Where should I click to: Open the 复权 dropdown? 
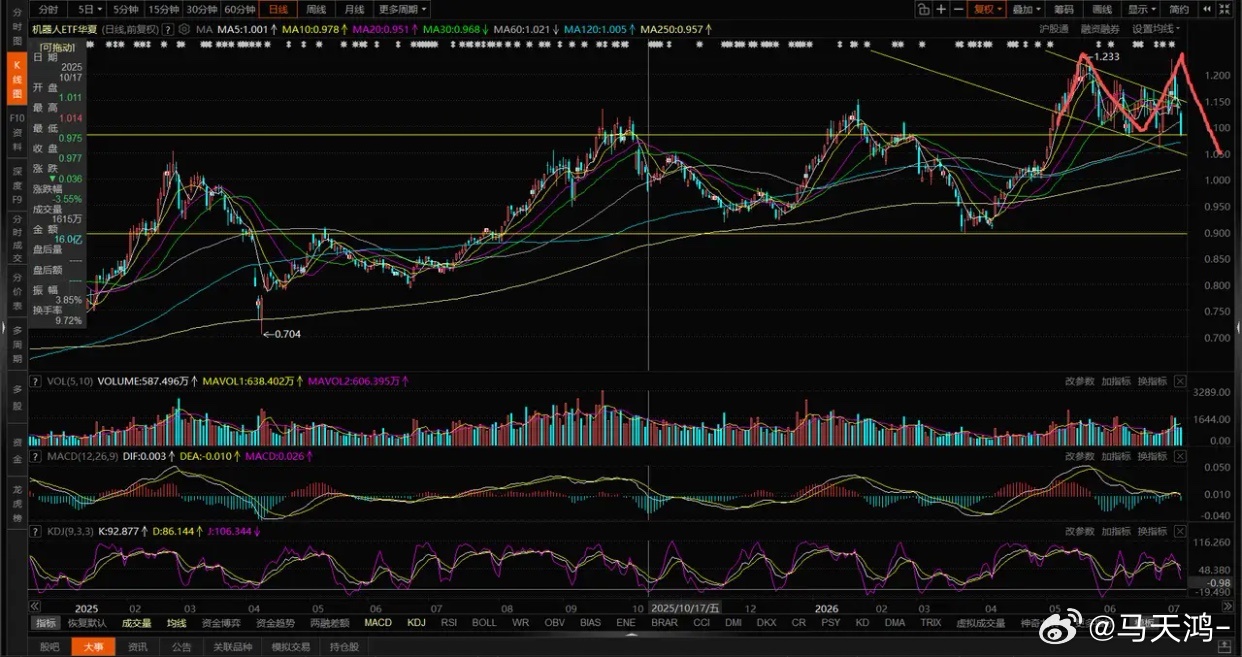pos(988,9)
